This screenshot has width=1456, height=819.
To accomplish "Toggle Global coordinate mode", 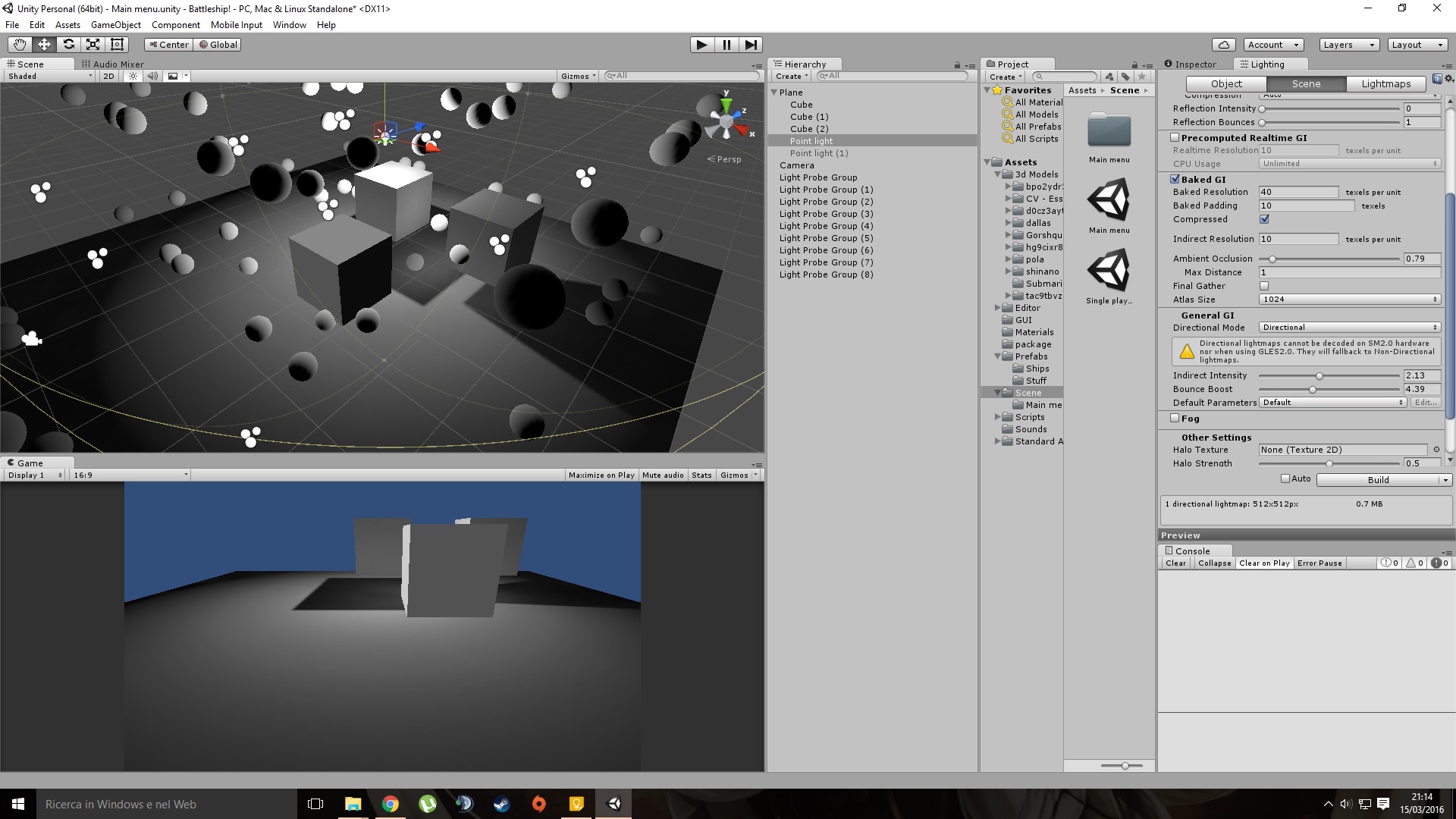I will click(x=218, y=45).
